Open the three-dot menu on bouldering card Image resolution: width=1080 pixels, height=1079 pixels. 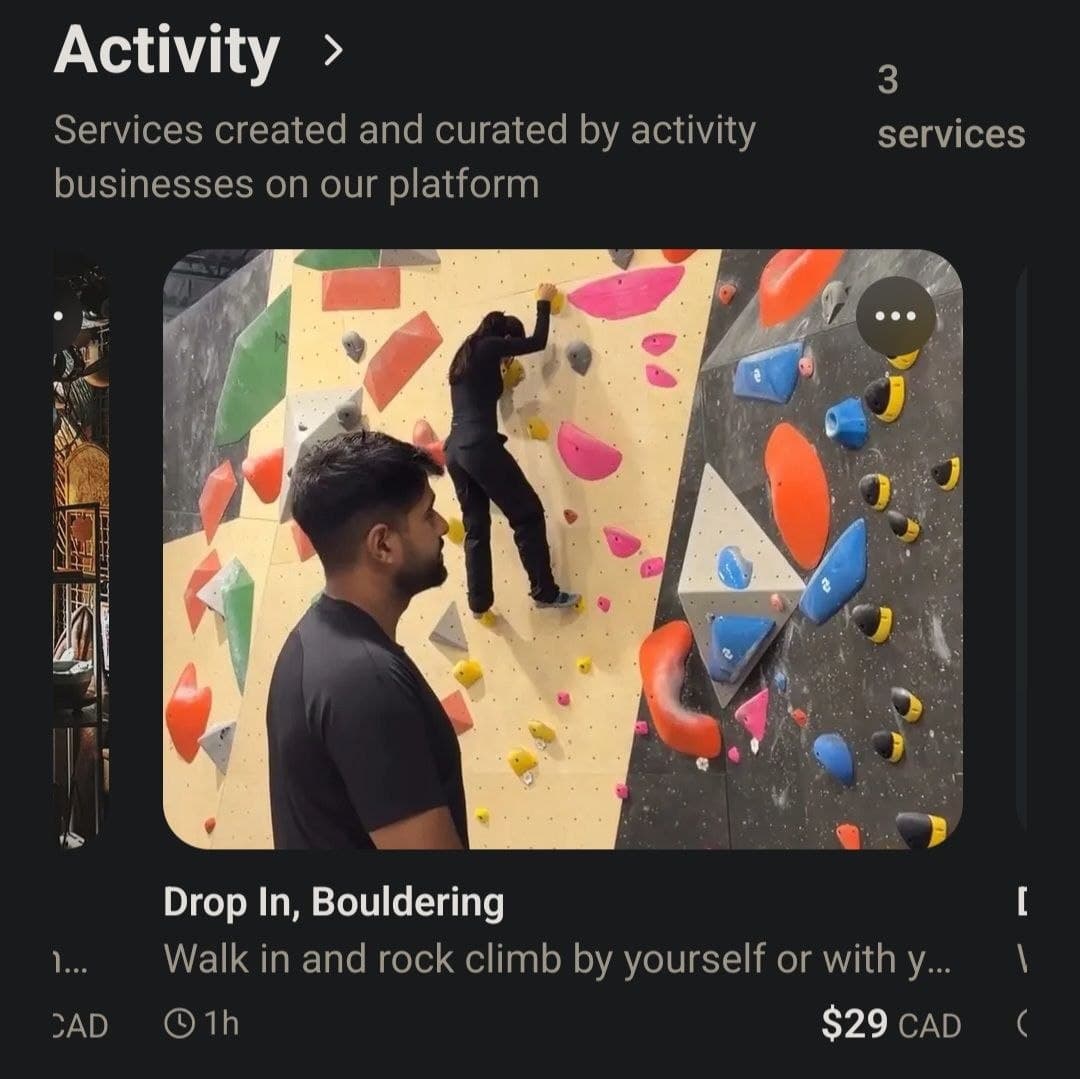(x=895, y=317)
